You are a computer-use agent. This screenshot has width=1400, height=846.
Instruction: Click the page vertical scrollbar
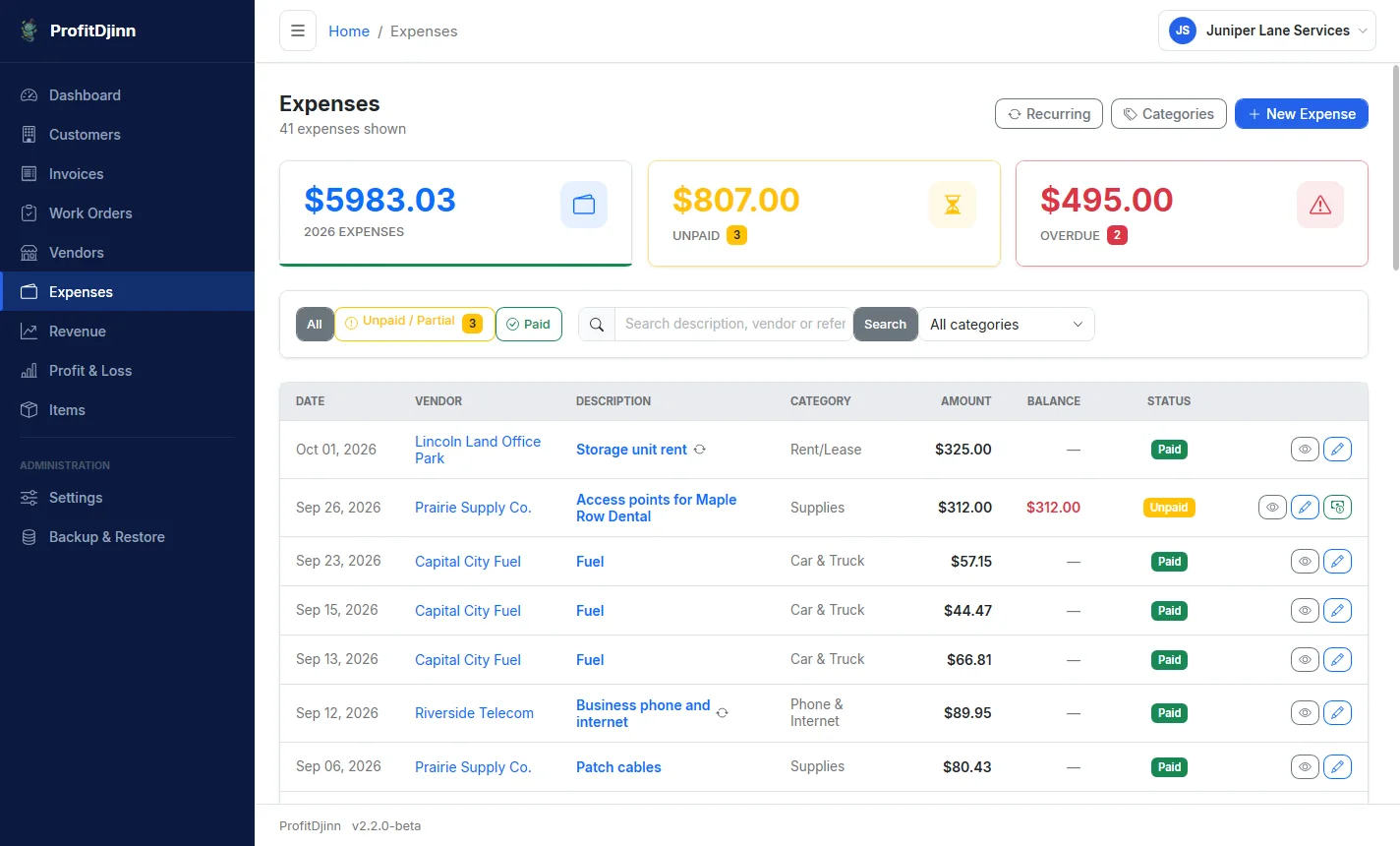coord(1395,167)
